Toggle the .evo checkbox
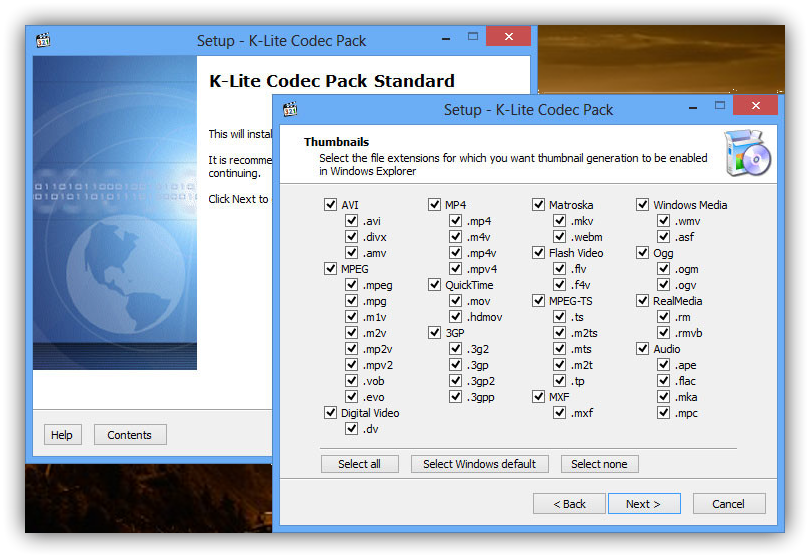 pyautogui.click(x=351, y=397)
